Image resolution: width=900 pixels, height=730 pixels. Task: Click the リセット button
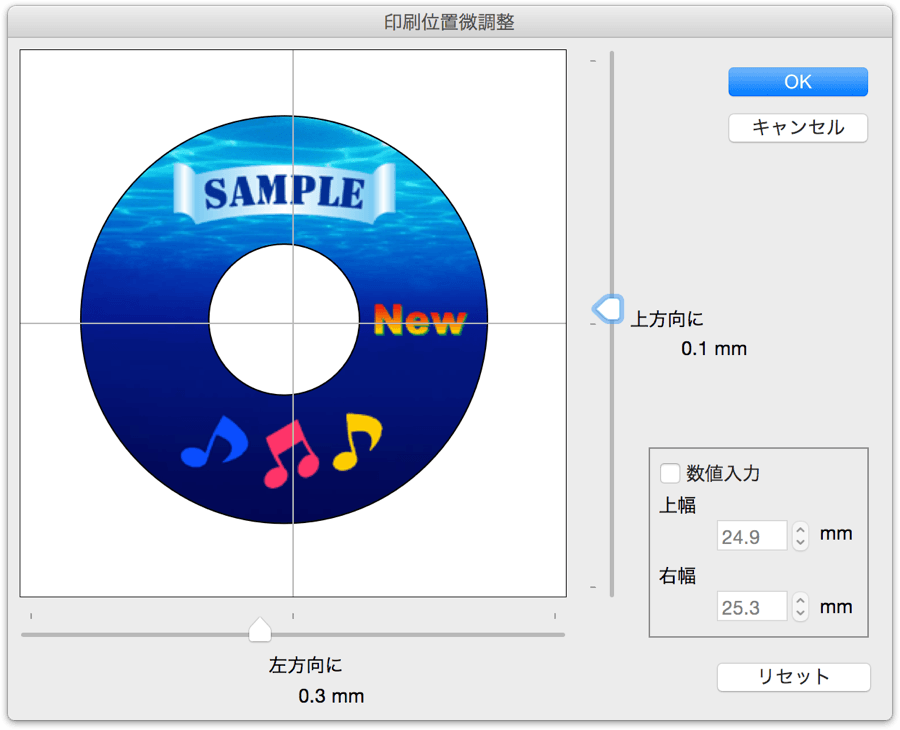tap(794, 677)
